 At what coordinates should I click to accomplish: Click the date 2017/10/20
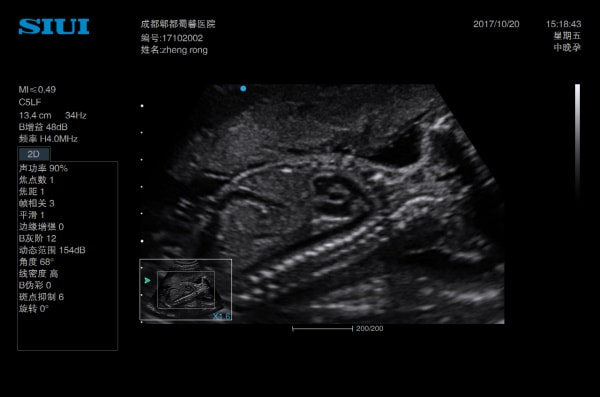496,24
